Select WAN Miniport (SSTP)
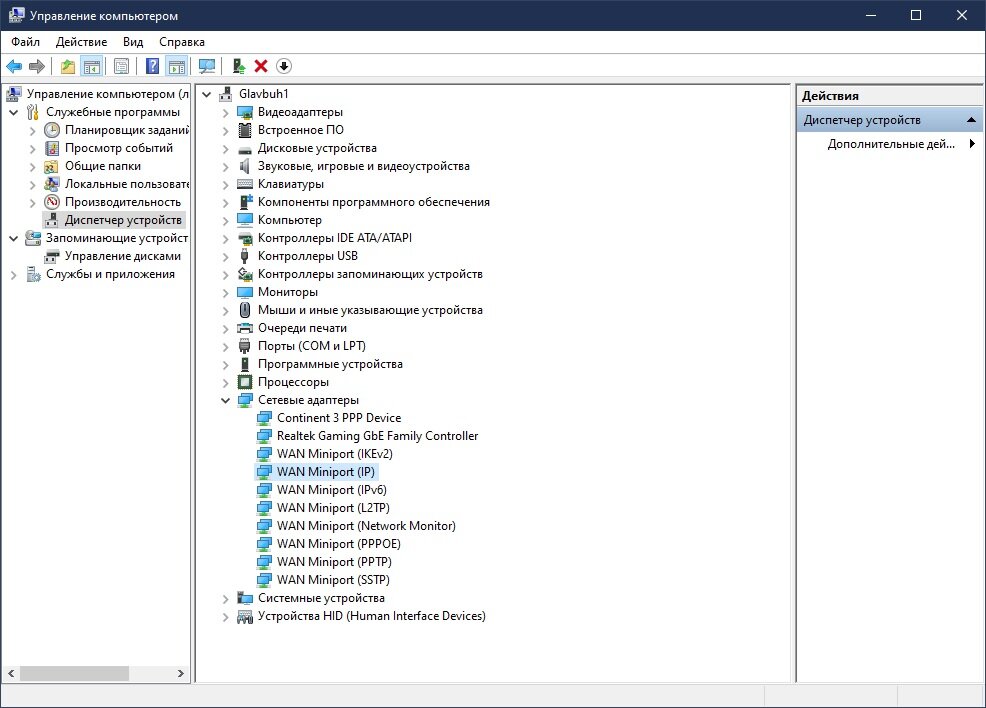 (x=333, y=580)
